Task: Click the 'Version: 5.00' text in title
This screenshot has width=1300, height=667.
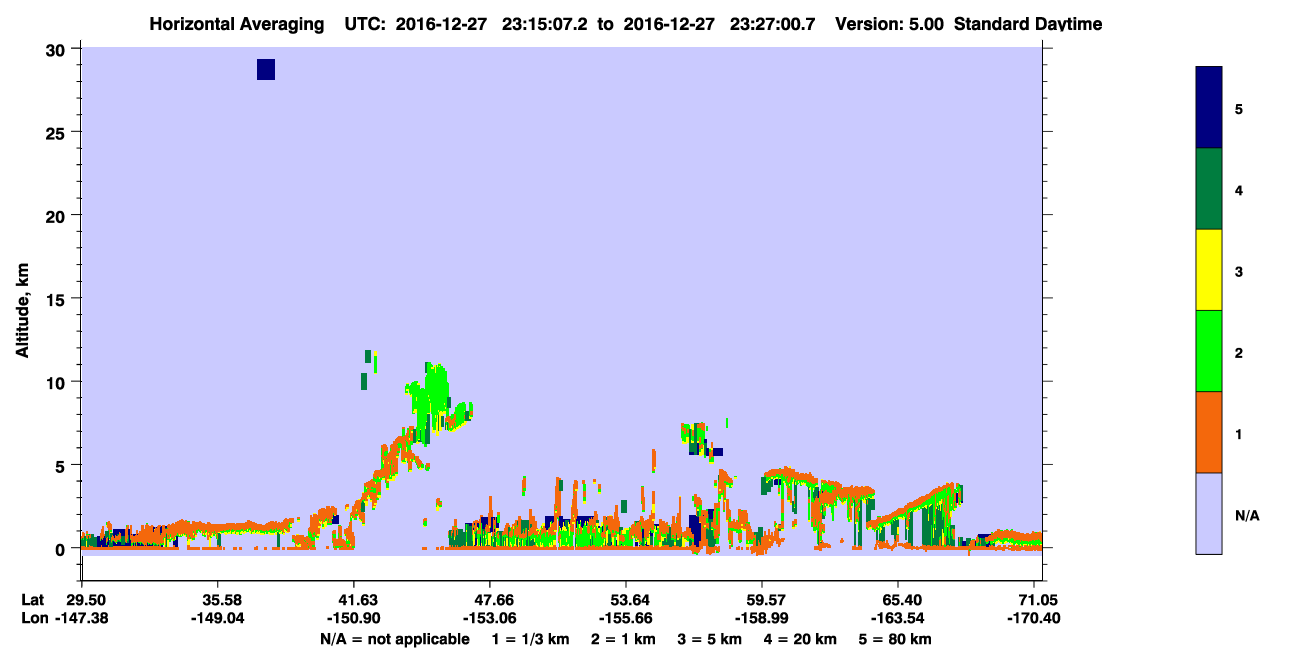Action: [889, 24]
